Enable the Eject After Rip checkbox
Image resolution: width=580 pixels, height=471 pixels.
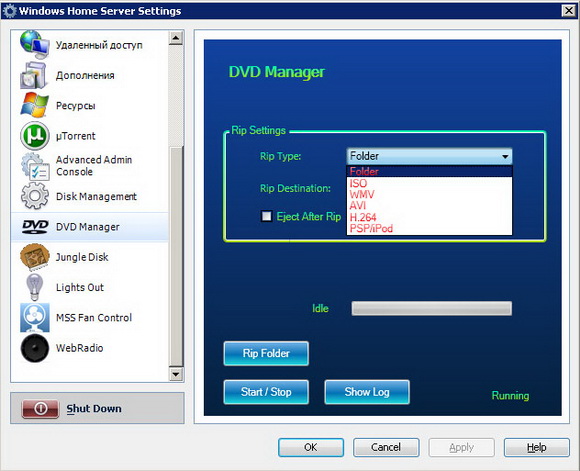click(266, 216)
